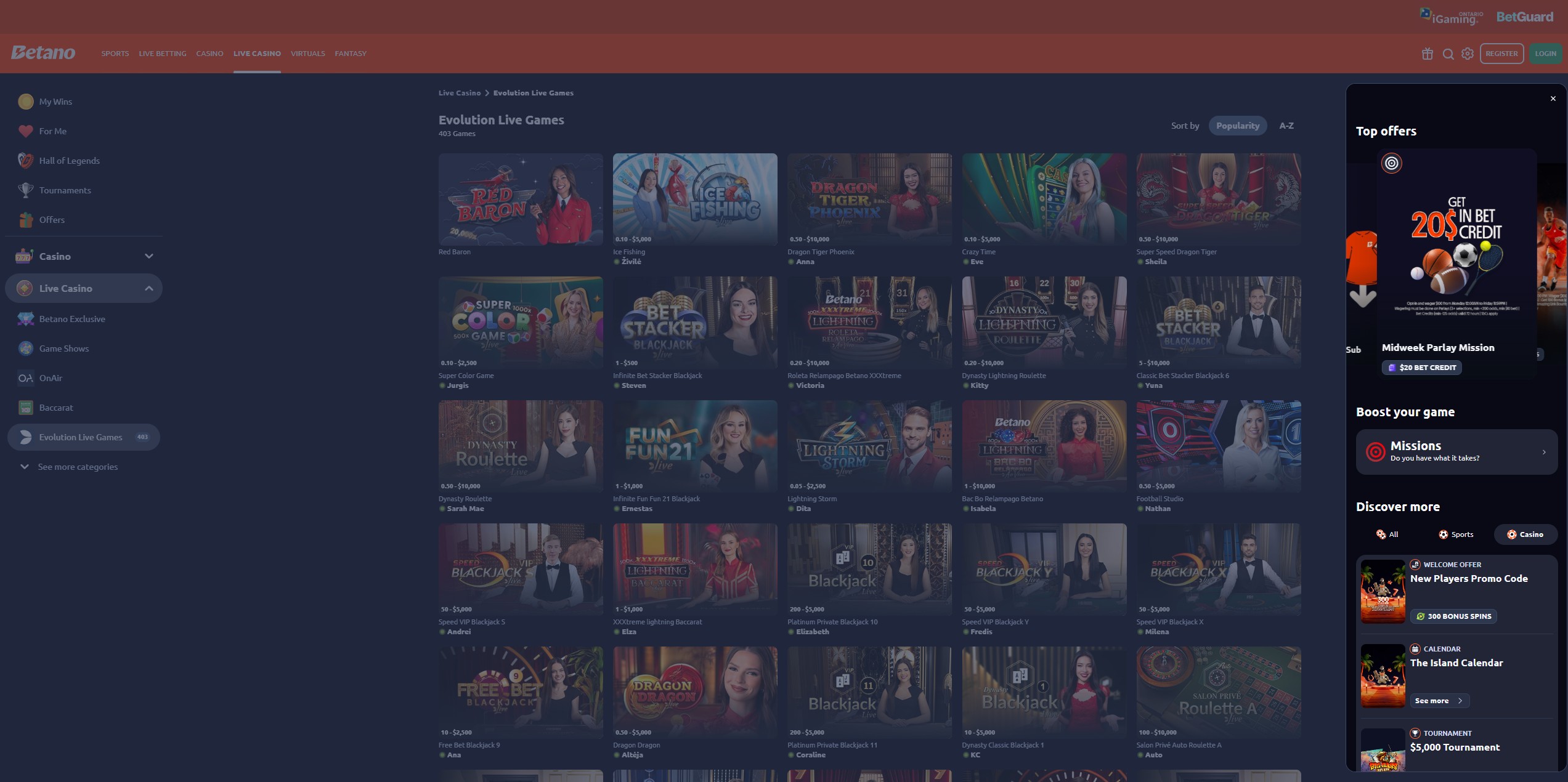Image resolution: width=1568 pixels, height=782 pixels.
Task: Open the Free Bet Blackjack 9 thumbnail
Action: [521, 693]
